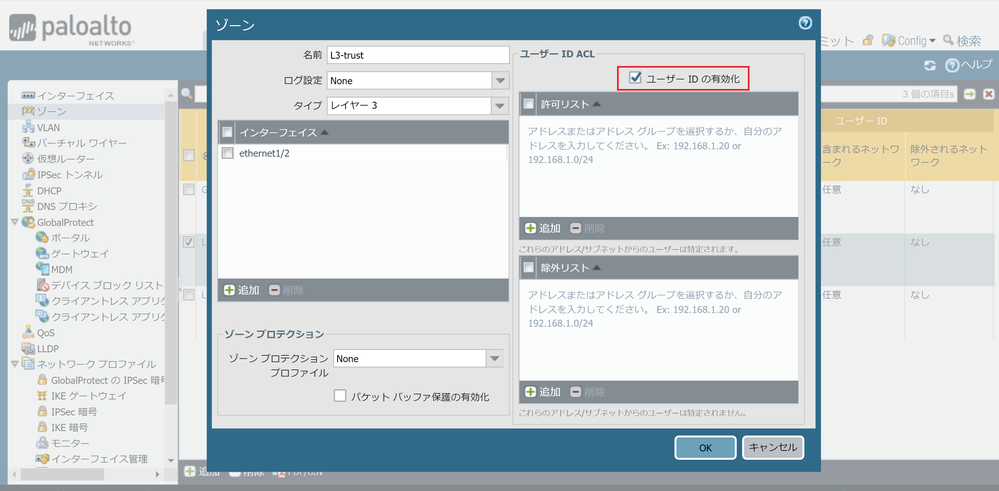999x491 pixels.
Task: Click the QoS sidebar icon
Action: 28,332
